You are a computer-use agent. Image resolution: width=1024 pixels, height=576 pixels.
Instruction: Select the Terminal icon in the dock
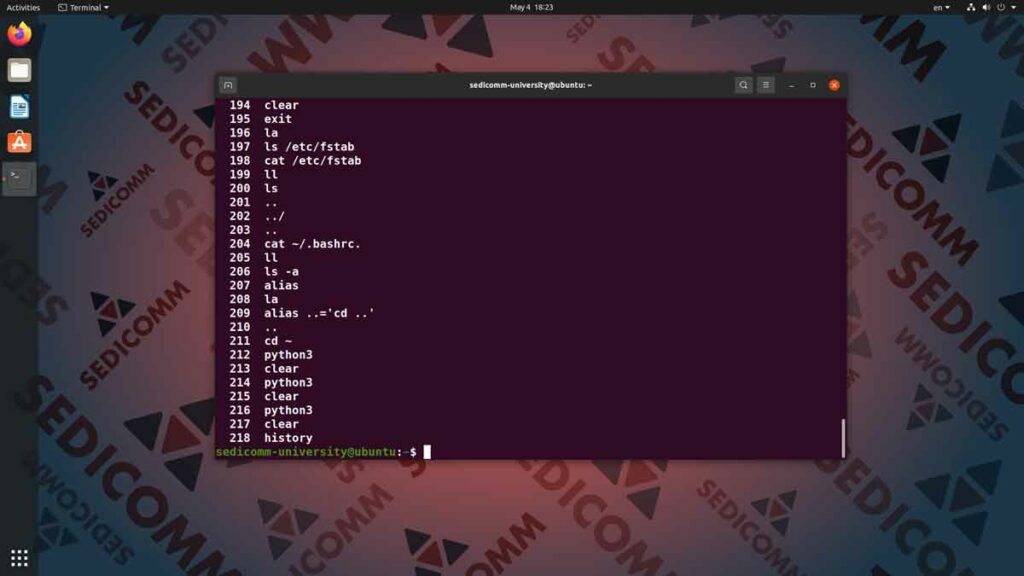[19, 178]
